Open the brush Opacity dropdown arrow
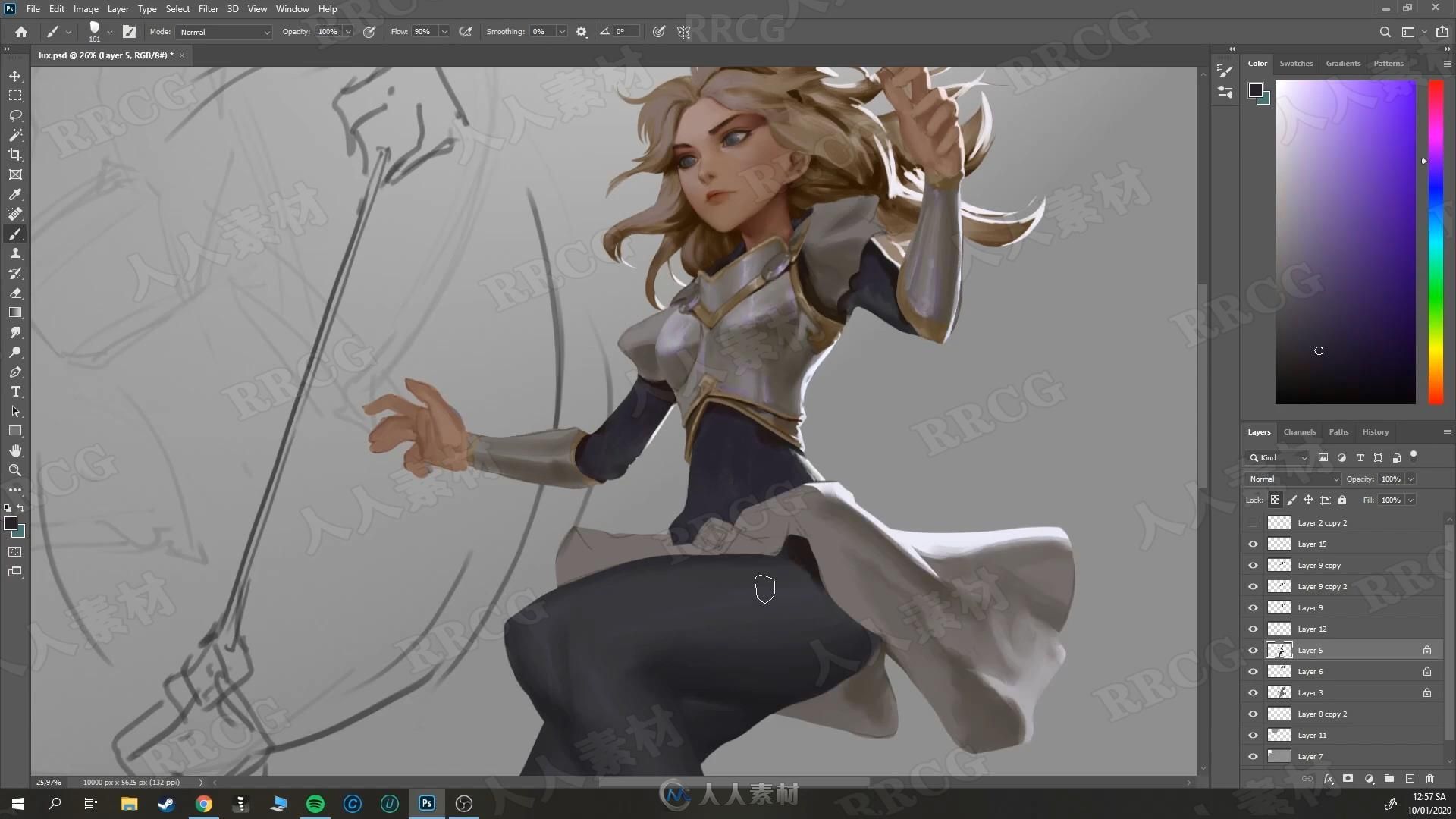Screen dimensions: 1456x819 coord(348,32)
